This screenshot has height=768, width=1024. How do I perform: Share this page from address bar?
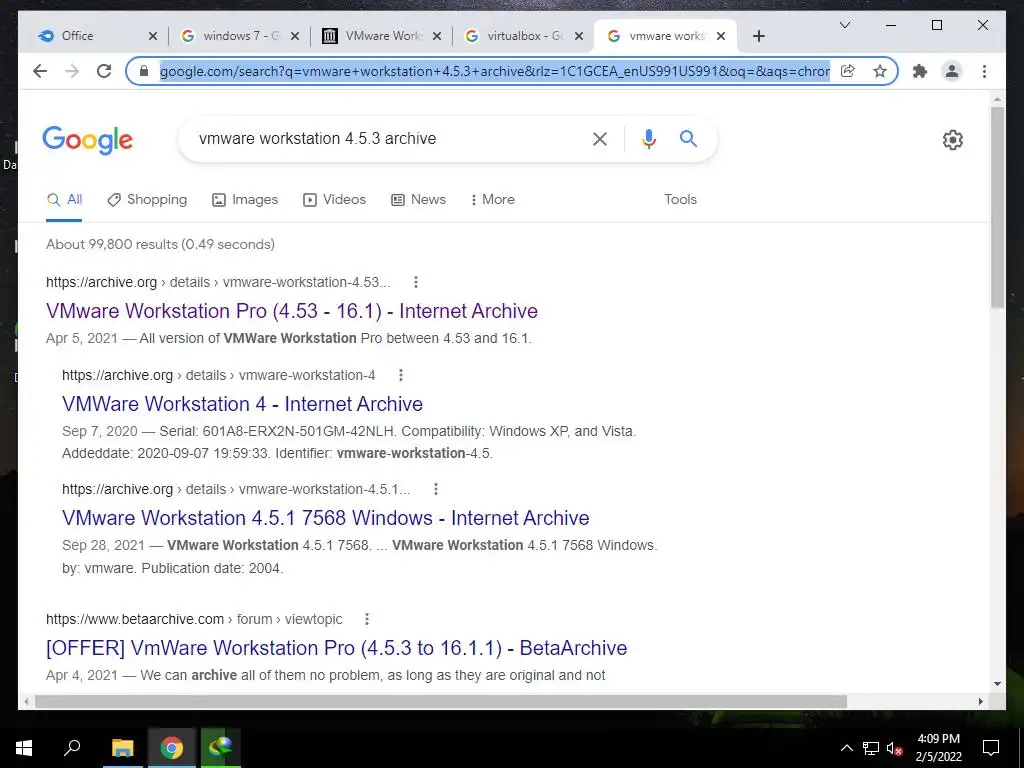(x=848, y=71)
